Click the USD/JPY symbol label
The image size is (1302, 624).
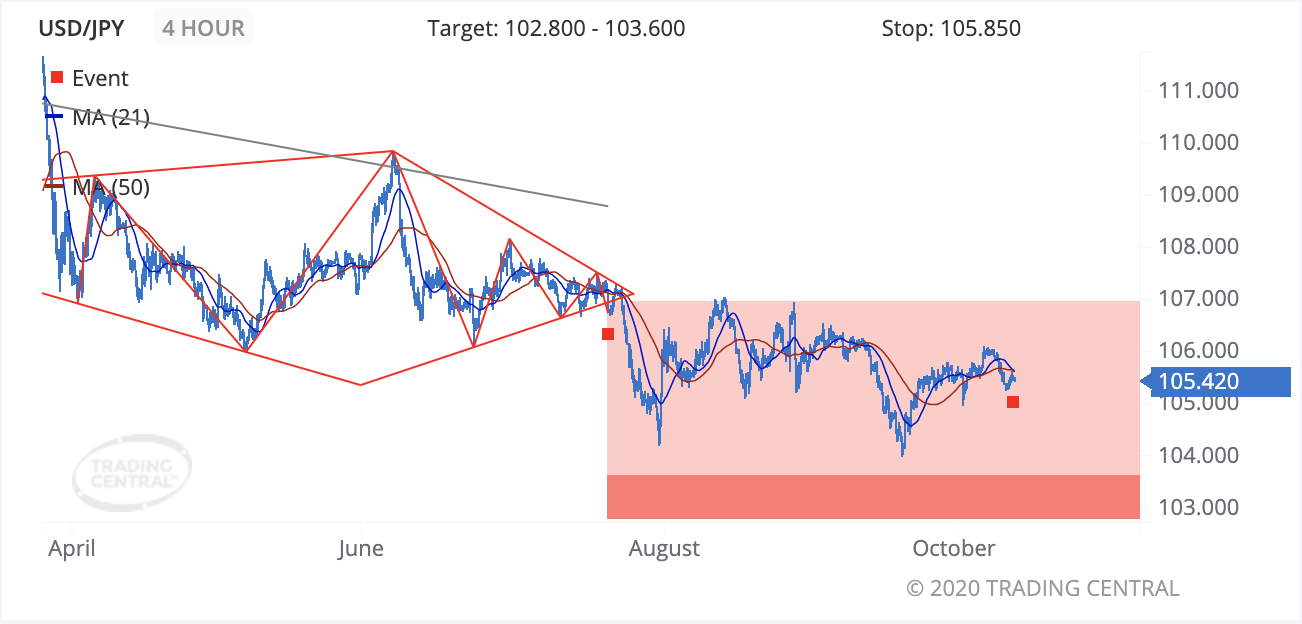point(82,28)
